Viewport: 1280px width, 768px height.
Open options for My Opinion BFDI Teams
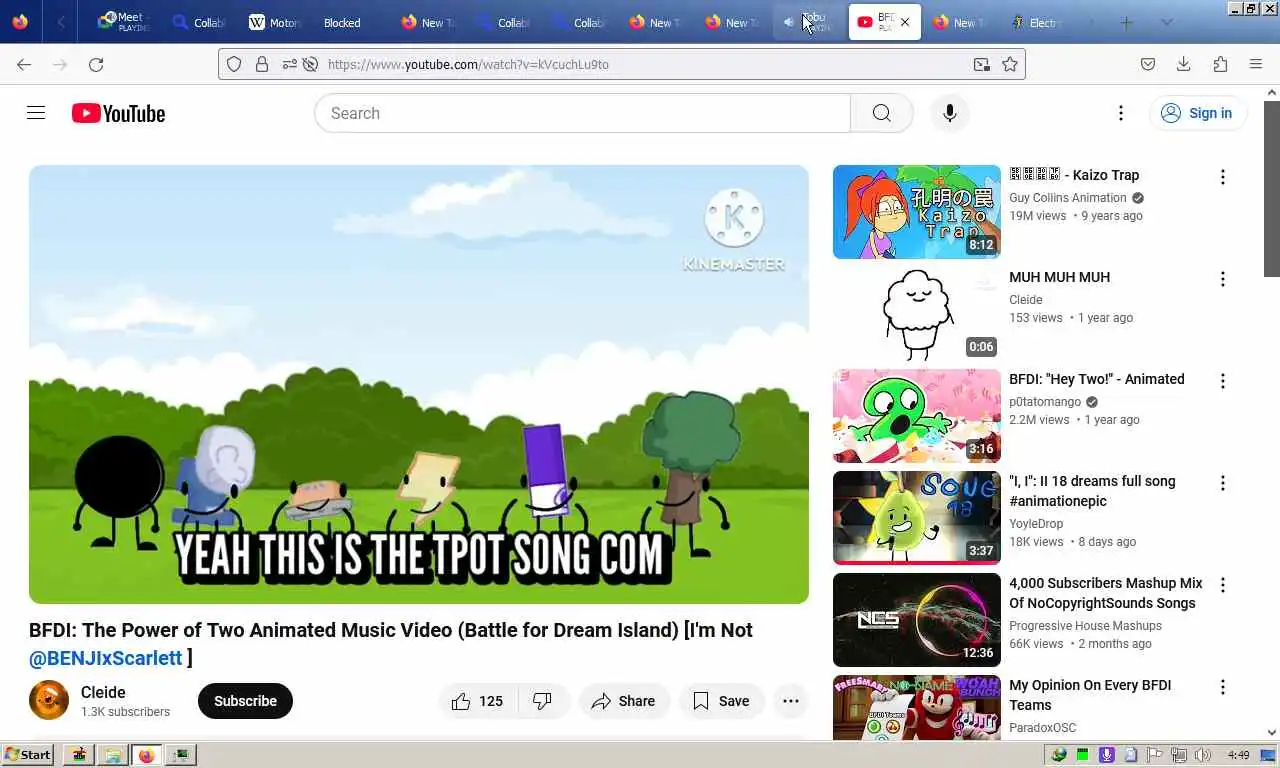coord(1222,687)
